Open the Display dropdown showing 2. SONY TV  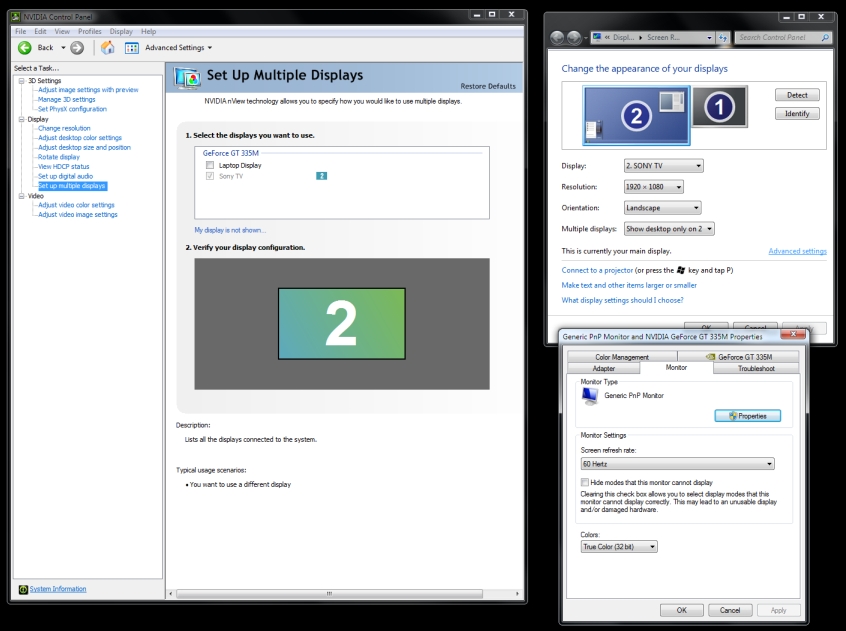(x=664, y=166)
